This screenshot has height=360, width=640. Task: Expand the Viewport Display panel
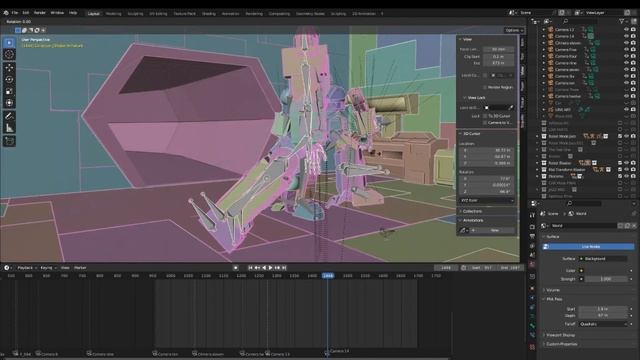[x=560, y=335]
